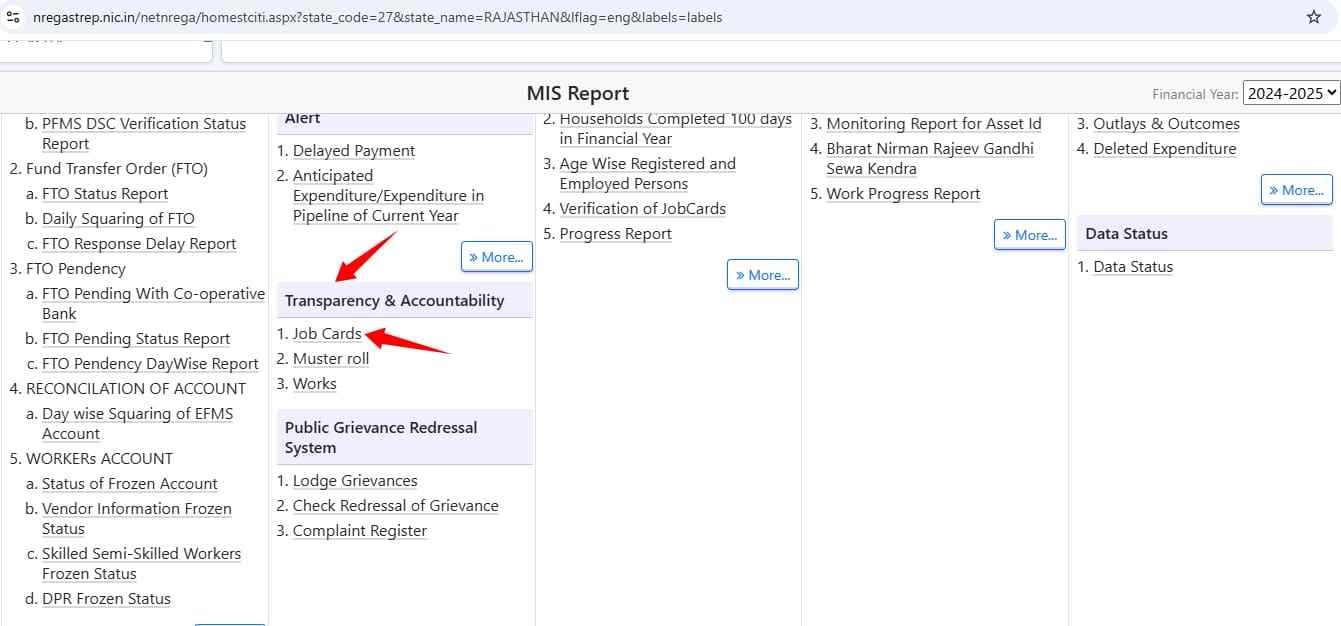Viewport: 1341px width, 626px height.
Task: Open the Muster roll report
Action: (x=331, y=359)
